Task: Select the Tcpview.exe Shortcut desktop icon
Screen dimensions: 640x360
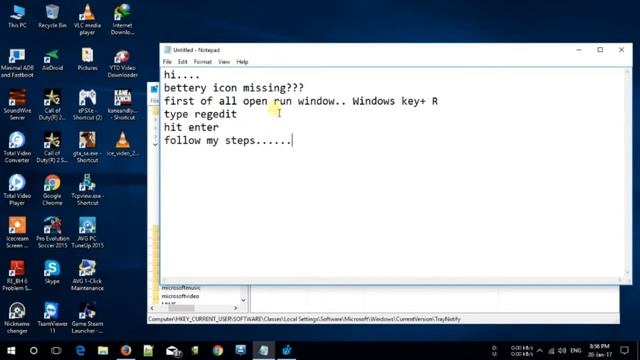Action: click(87, 190)
